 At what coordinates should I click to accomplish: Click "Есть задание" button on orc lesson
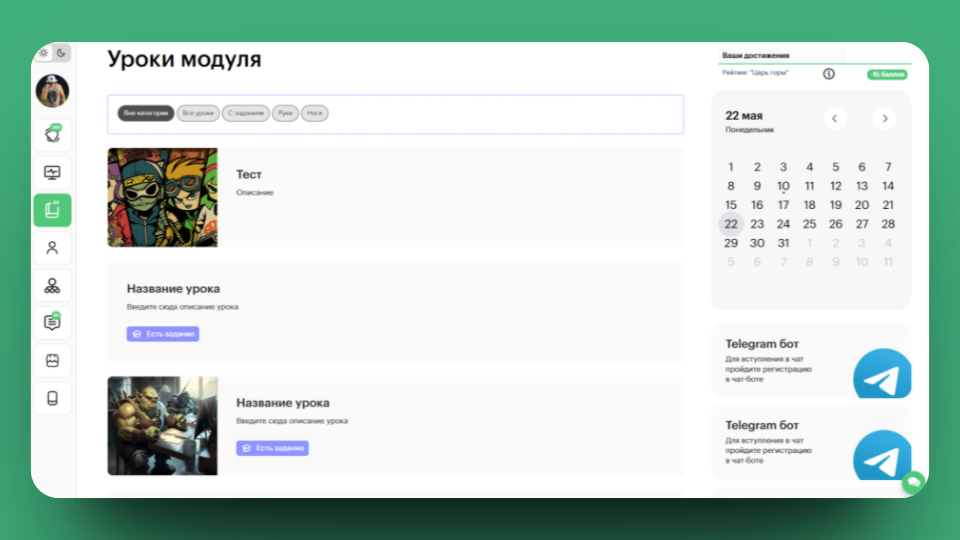coord(272,448)
